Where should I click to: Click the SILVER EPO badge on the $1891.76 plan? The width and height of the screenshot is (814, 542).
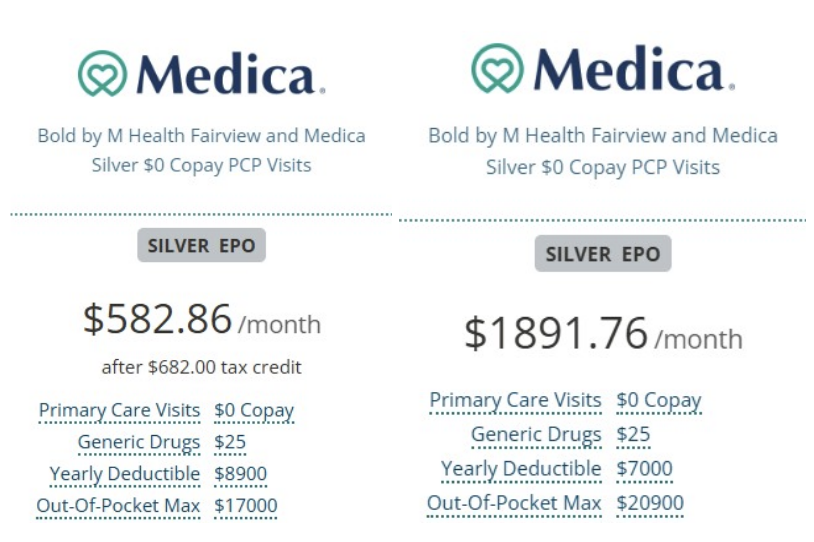point(602,253)
